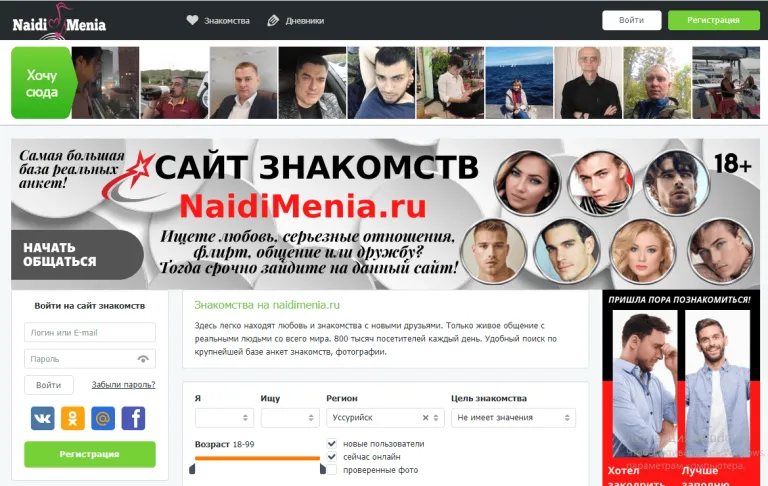
Task: Click the pencil icon next to Дневники
Action: coord(273,21)
